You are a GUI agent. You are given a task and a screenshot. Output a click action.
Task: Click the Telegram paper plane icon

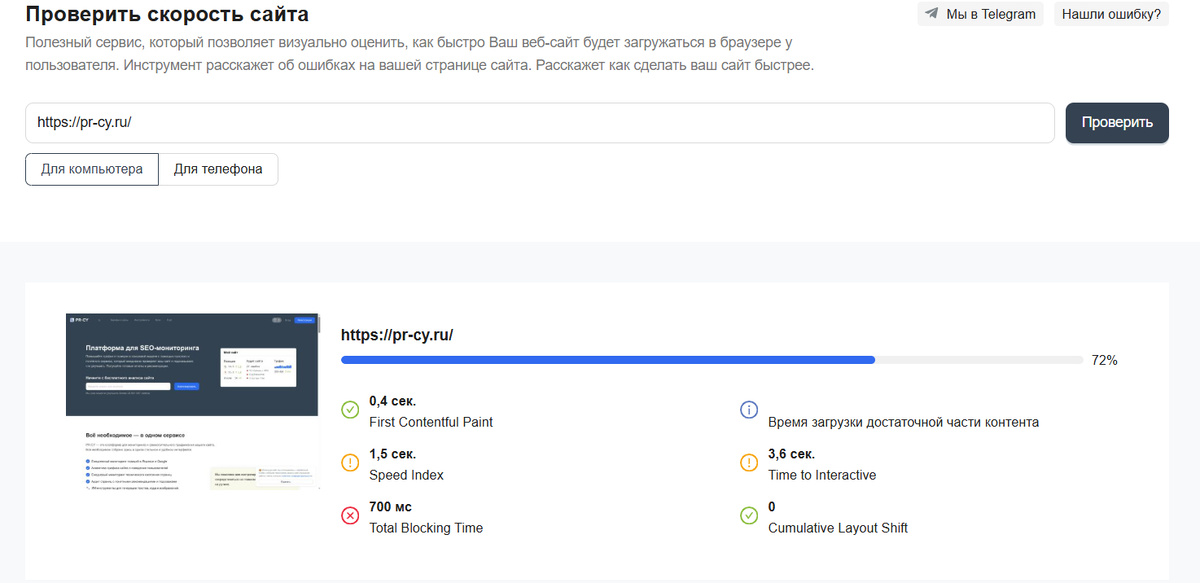932,14
